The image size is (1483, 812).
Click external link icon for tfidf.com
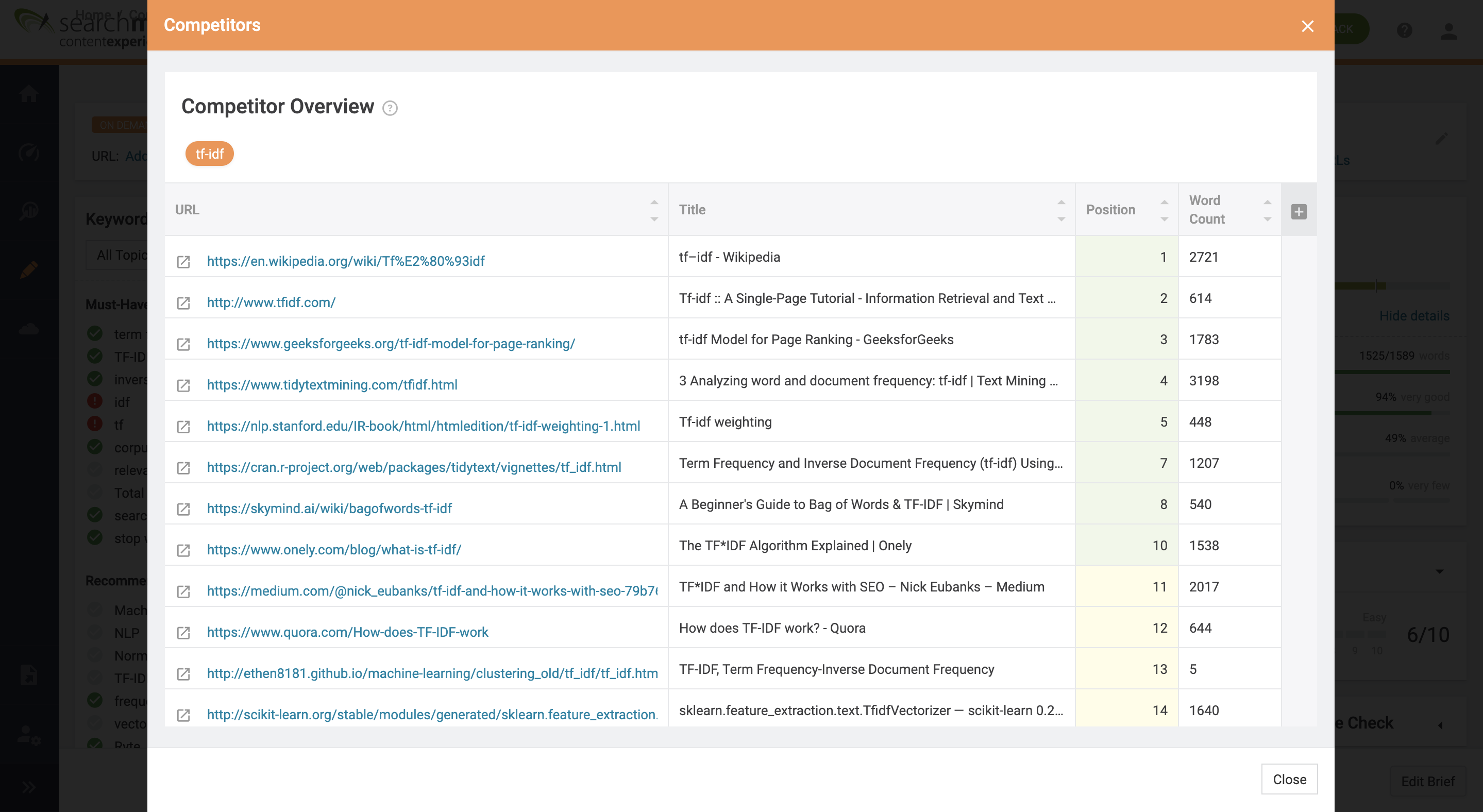[183, 303]
